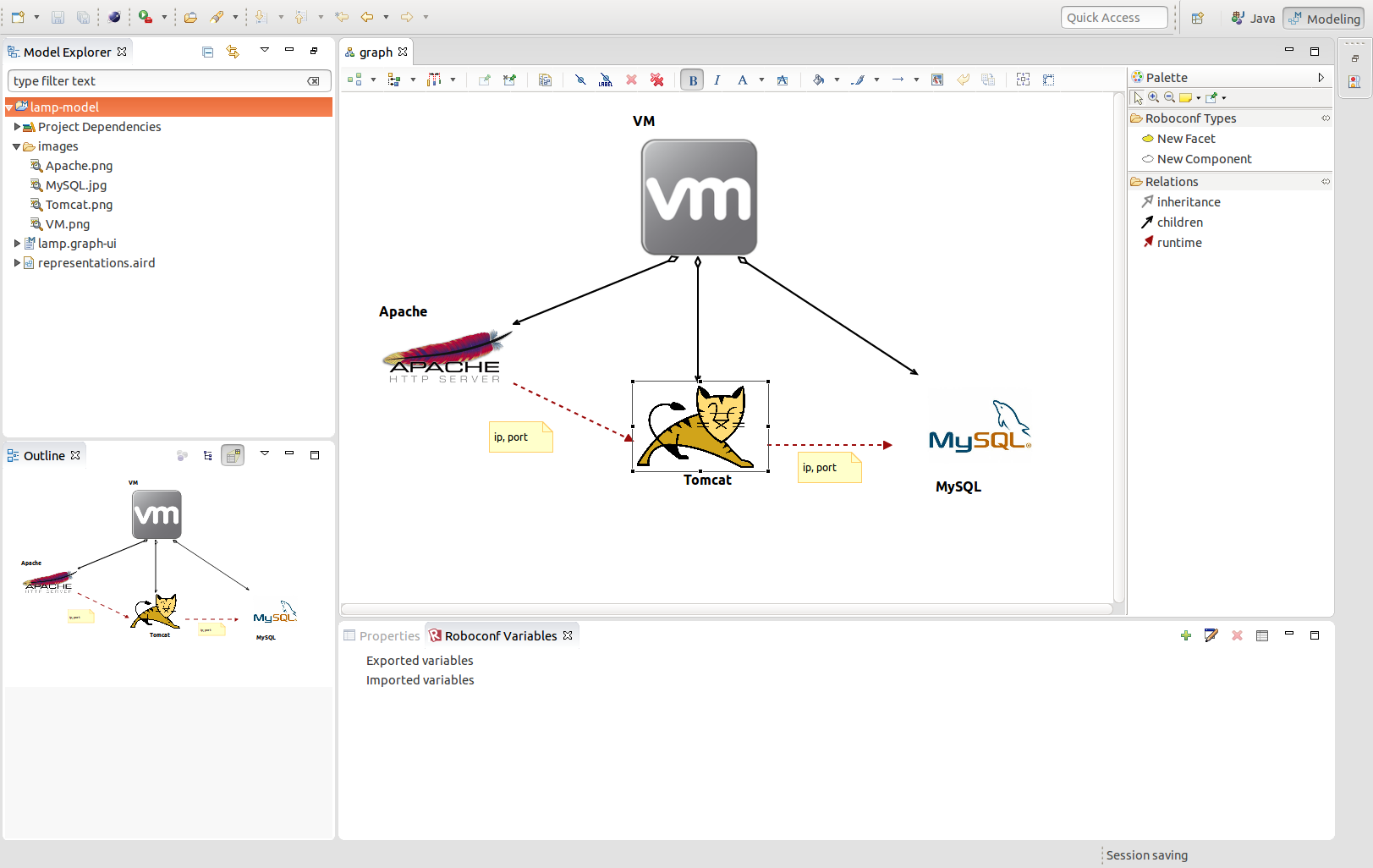Expand the Project Dependencies node

click(17, 127)
